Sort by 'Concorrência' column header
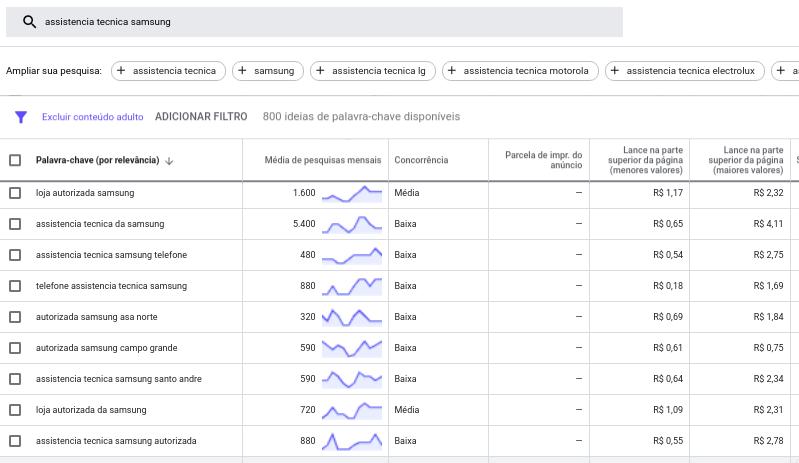The height and width of the screenshot is (463, 799). pyautogui.click(x=421, y=160)
